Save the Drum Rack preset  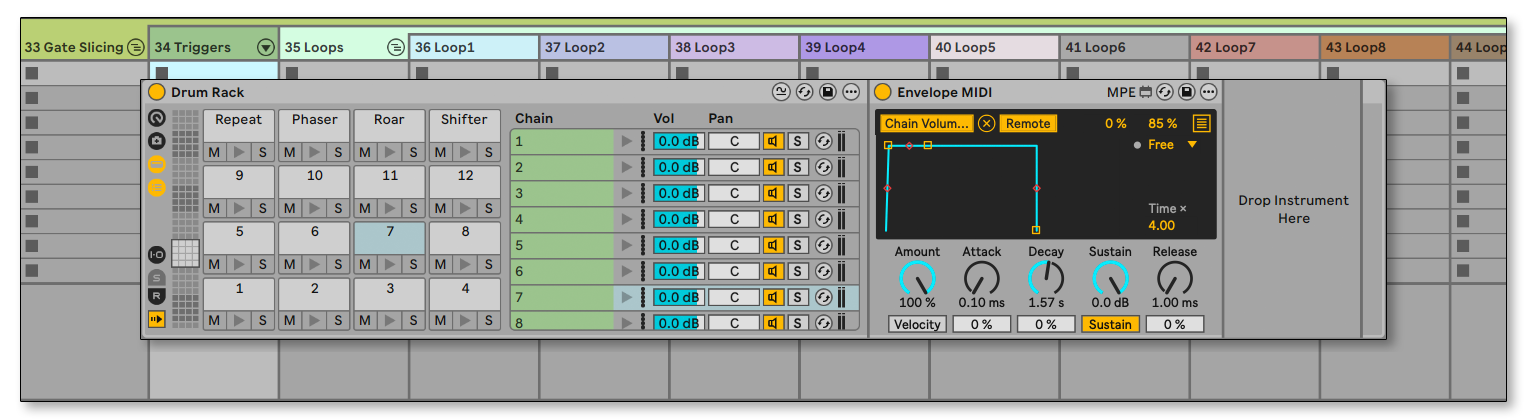click(828, 92)
